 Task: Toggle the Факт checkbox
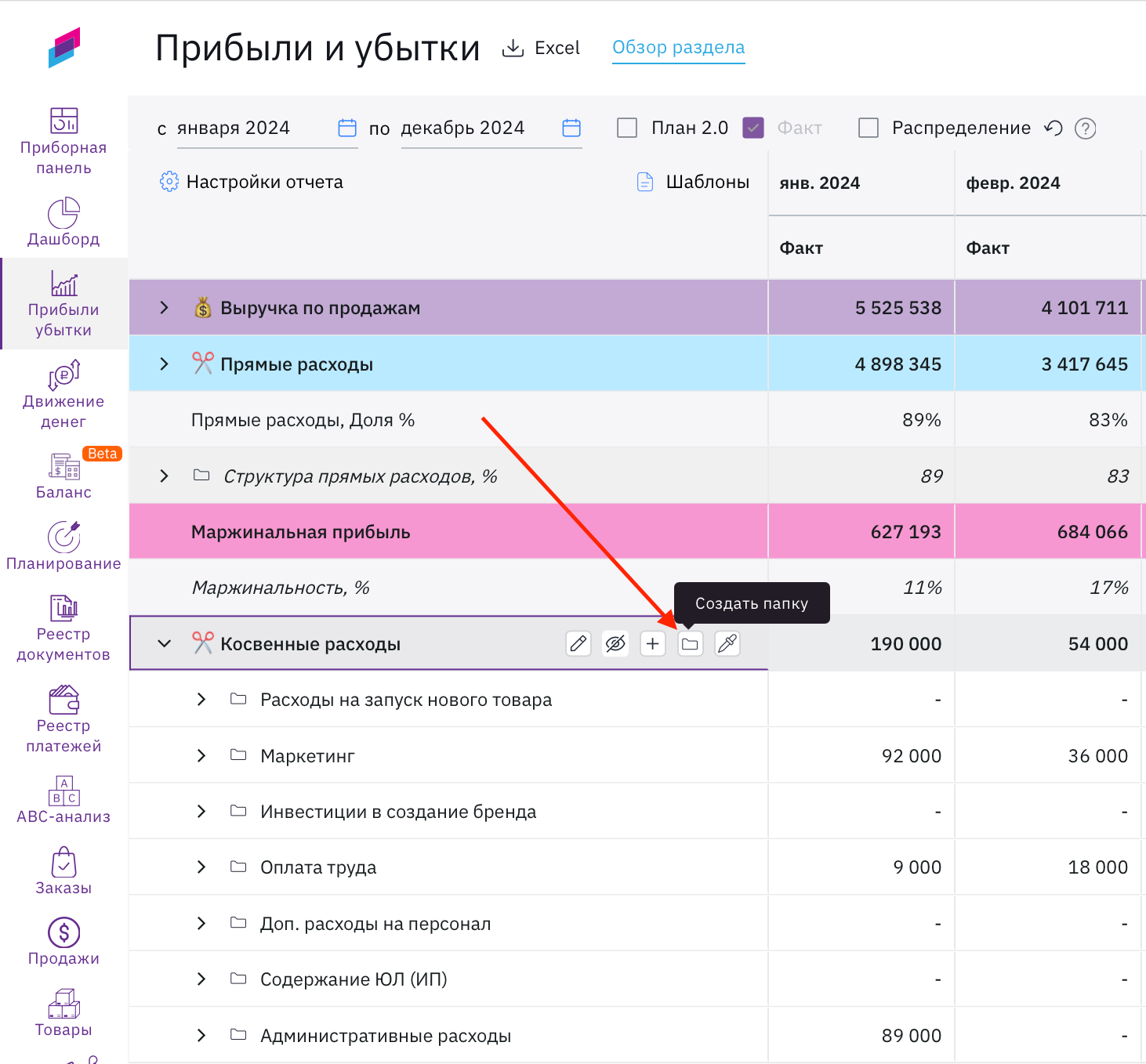coord(753,128)
